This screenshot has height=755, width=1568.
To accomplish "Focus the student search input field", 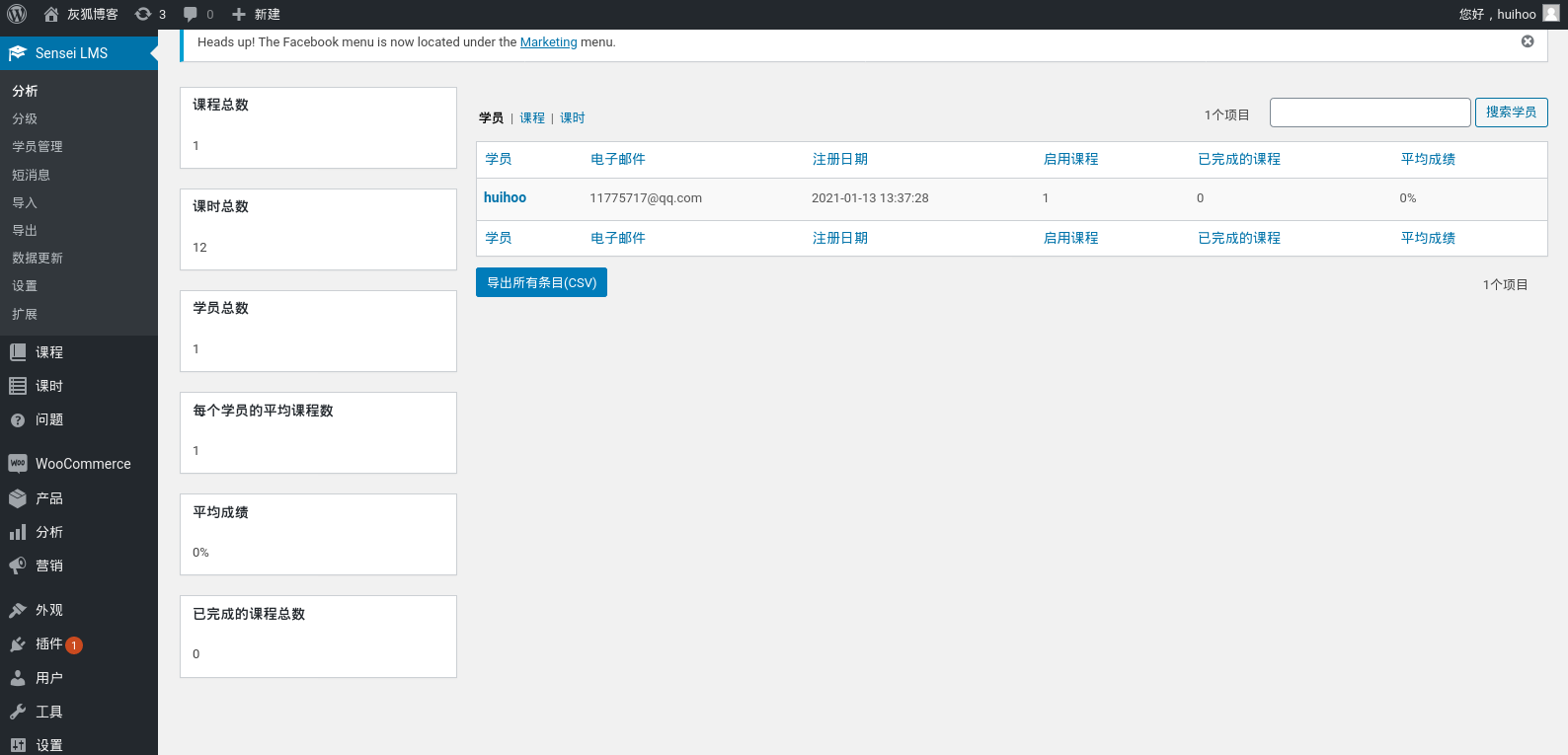I will [1370, 113].
